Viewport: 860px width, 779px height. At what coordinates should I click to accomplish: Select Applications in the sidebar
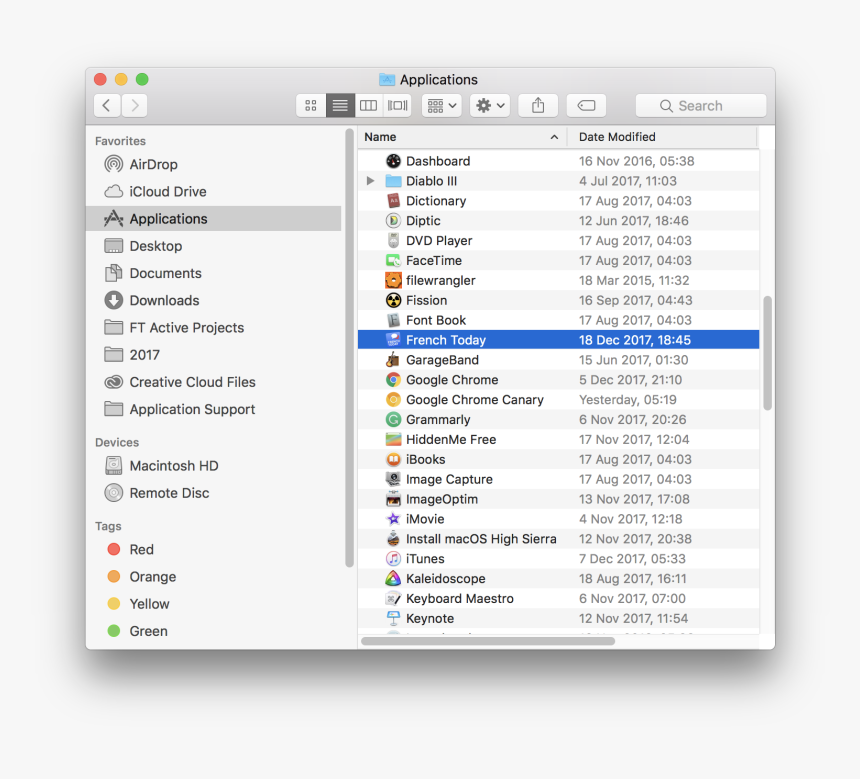[213, 218]
